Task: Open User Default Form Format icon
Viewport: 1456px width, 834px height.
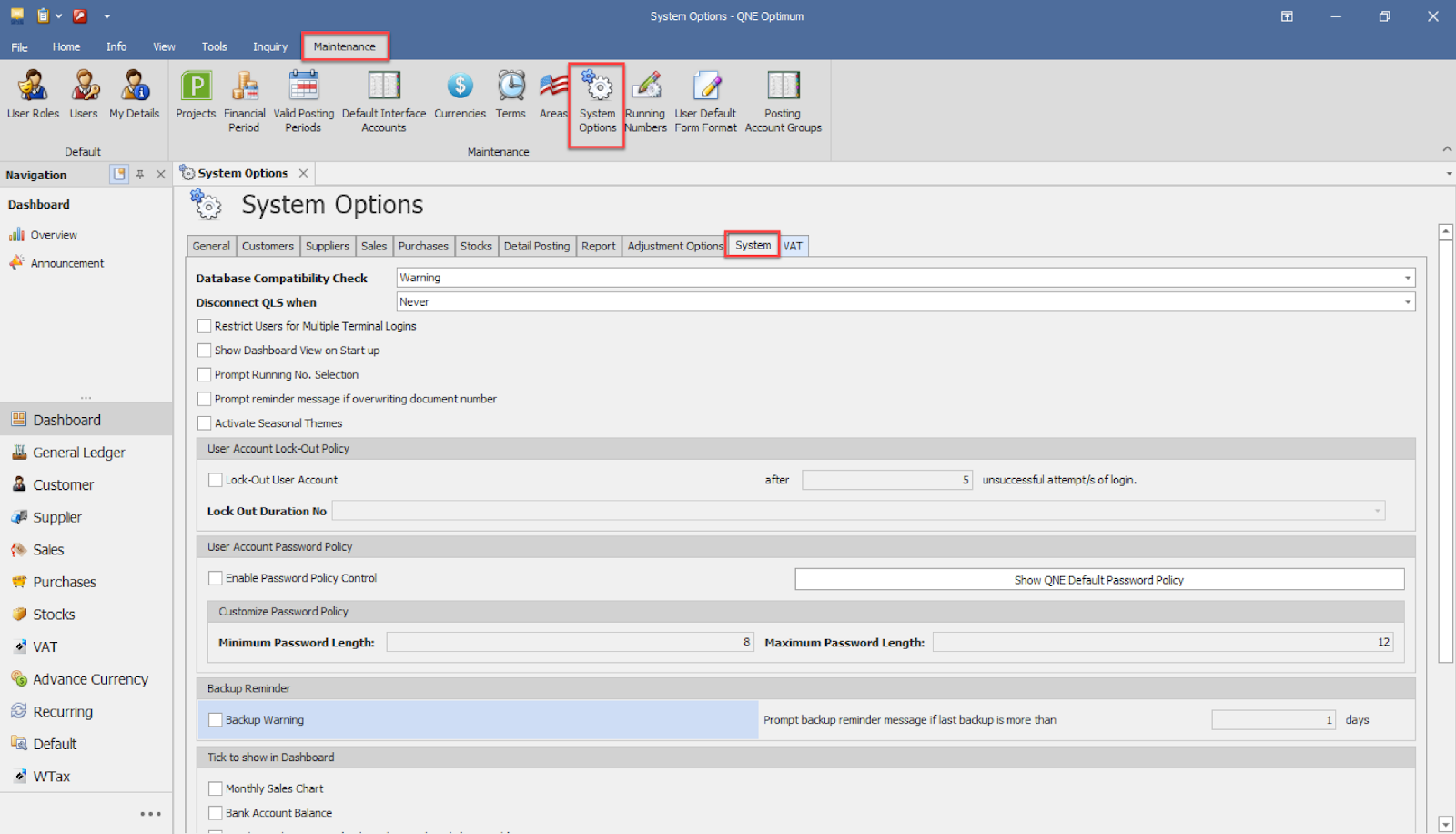Action: coord(705,101)
